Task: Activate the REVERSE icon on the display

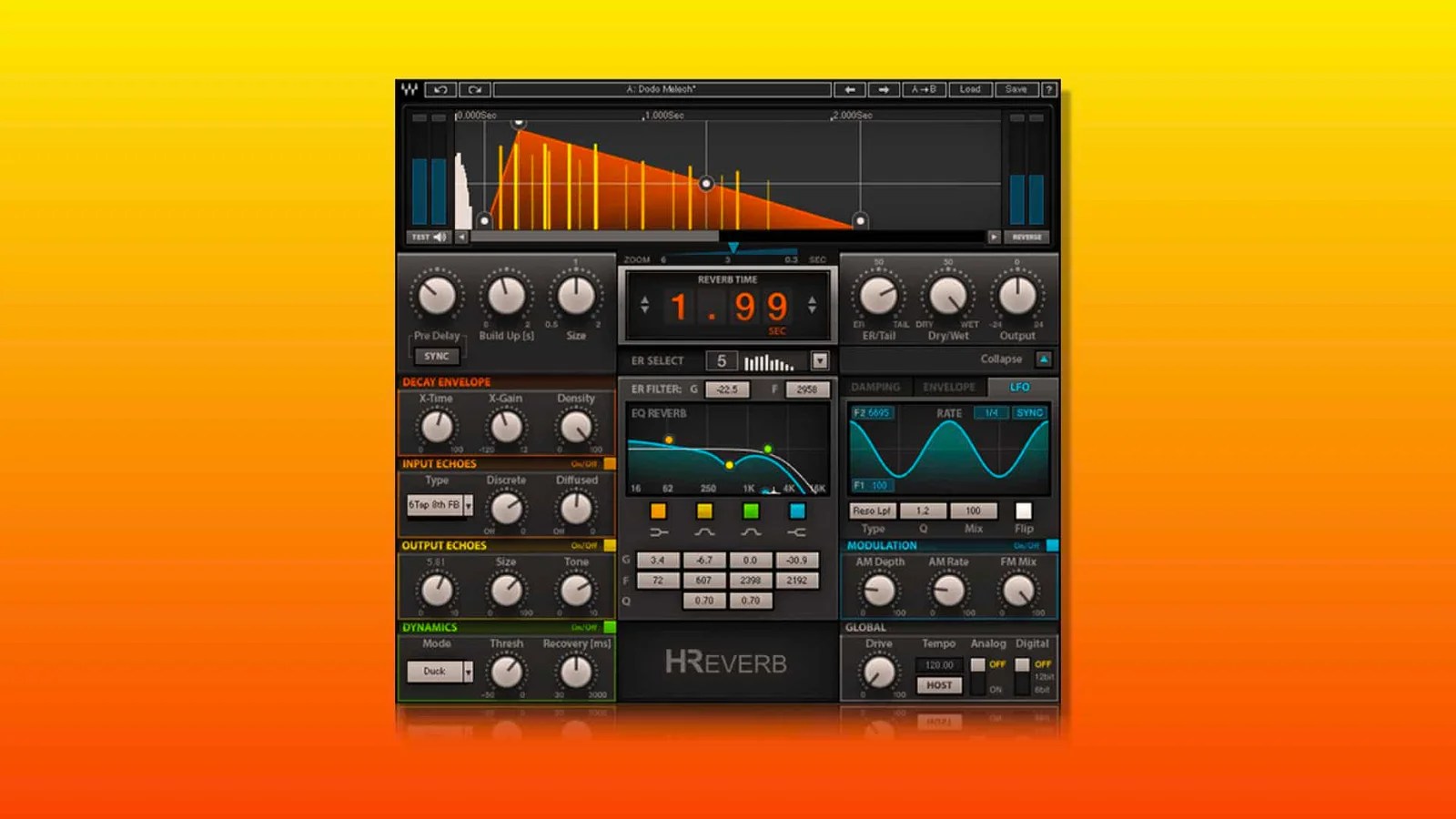Action: click(x=1026, y=237)
